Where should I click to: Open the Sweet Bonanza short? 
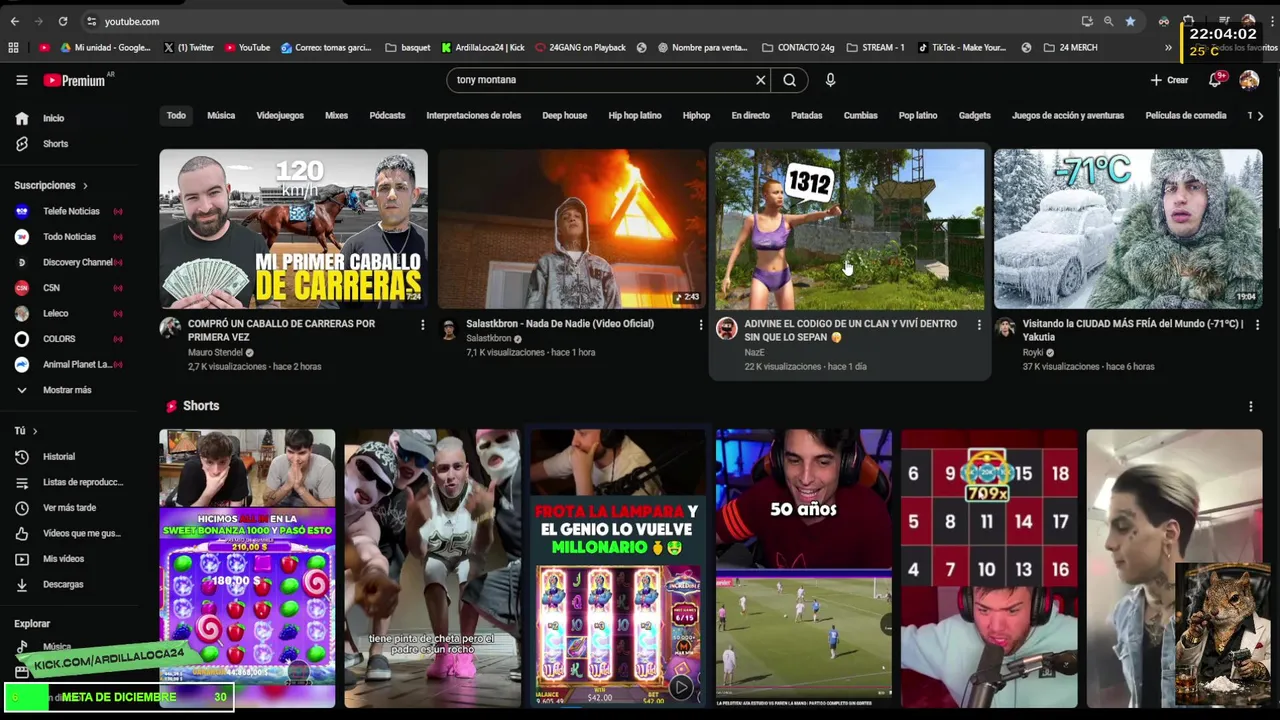247,568
